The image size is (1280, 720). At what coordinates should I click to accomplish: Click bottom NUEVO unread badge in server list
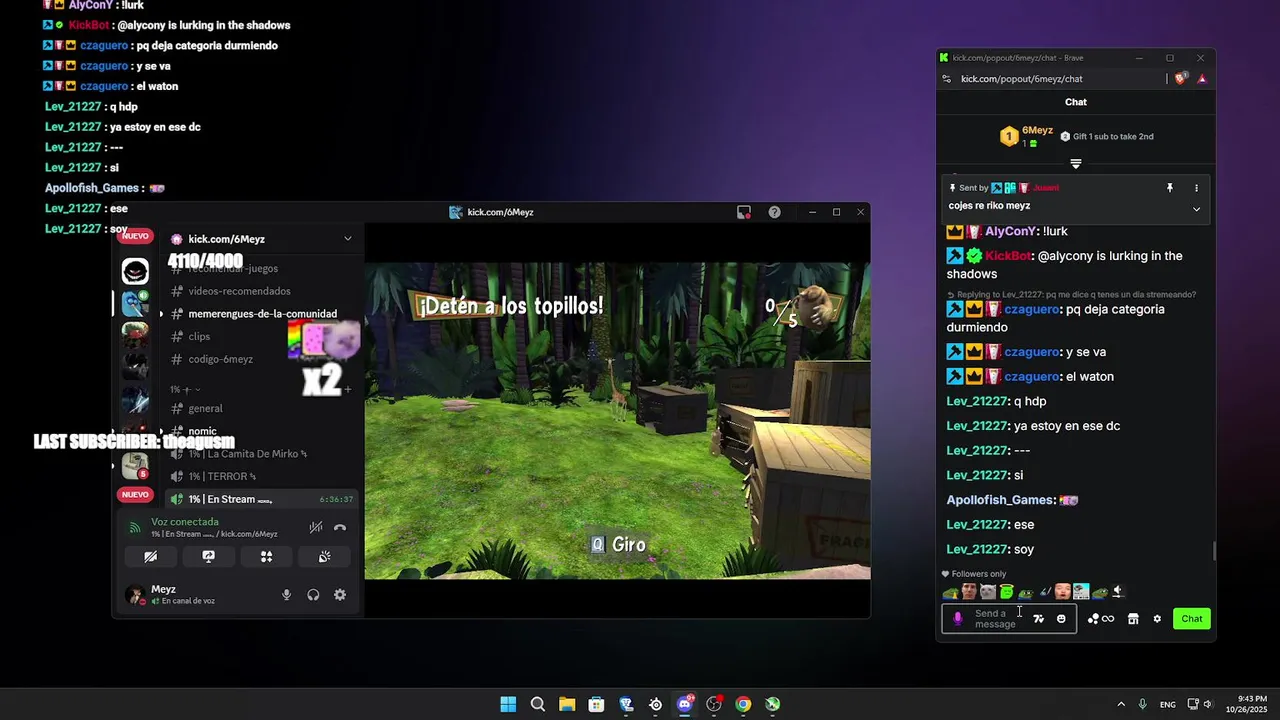(x=135, y=494)
